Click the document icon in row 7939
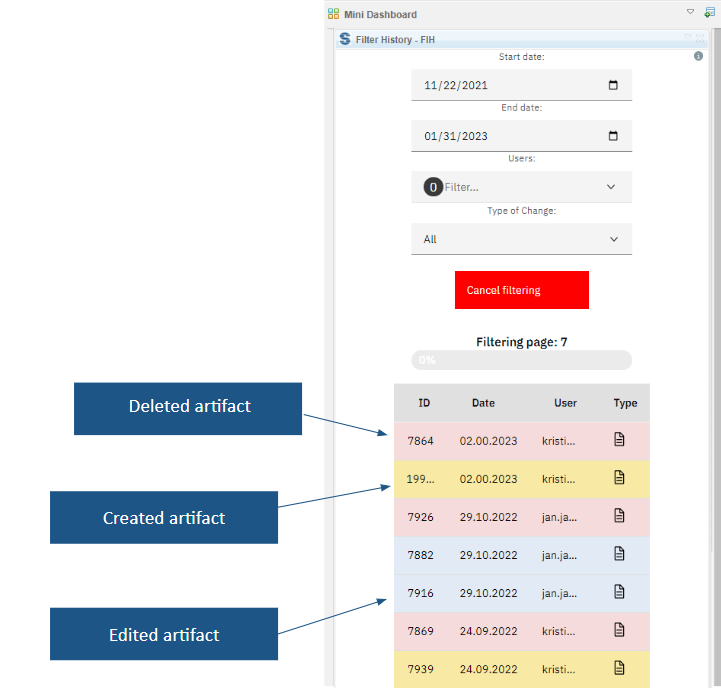Image resolution: width=721 pixels, height=688 pixels. [x=619, y=668]
